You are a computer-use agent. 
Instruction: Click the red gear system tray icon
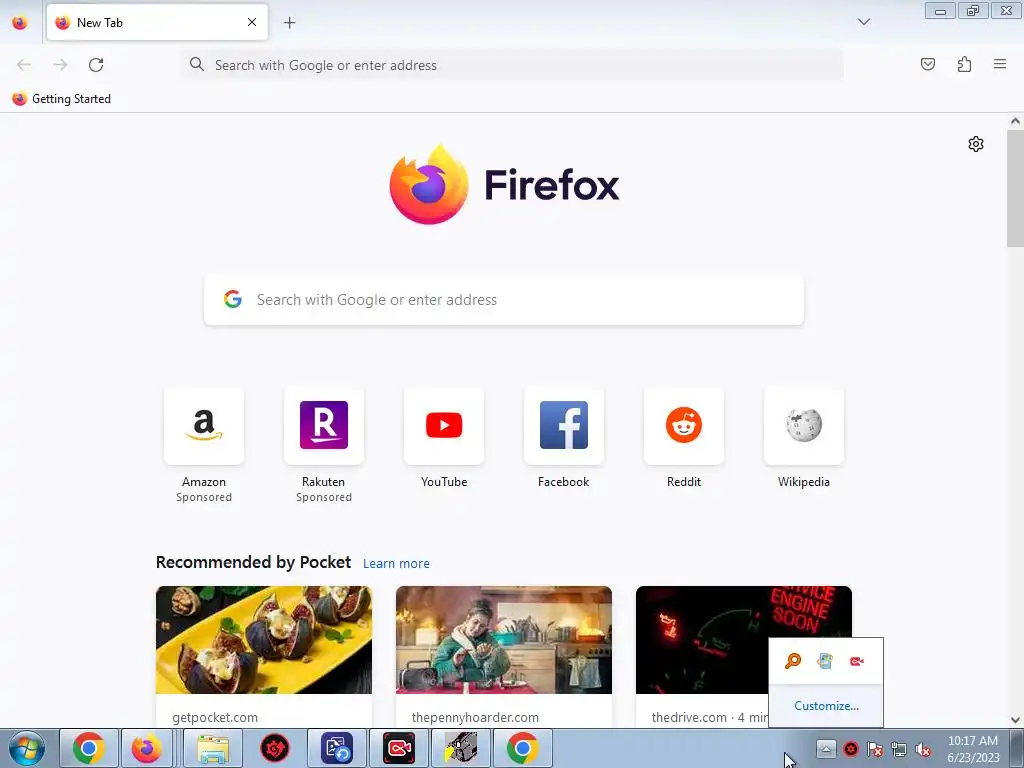[850, 749]
